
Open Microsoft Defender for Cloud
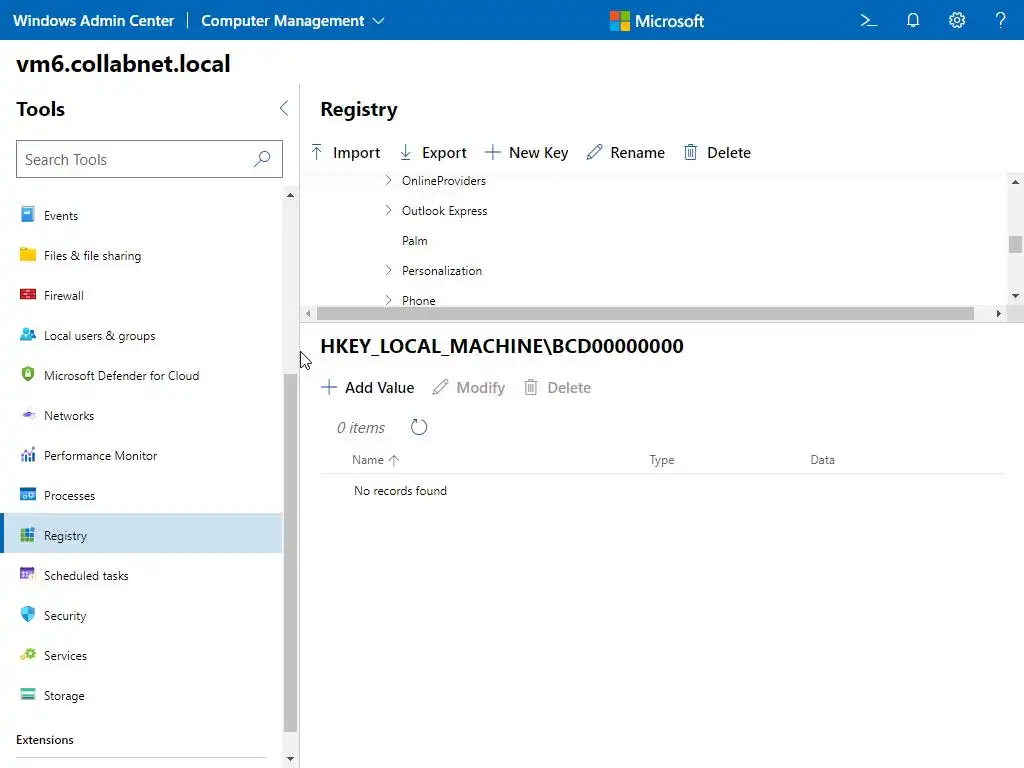pos(142,376)
